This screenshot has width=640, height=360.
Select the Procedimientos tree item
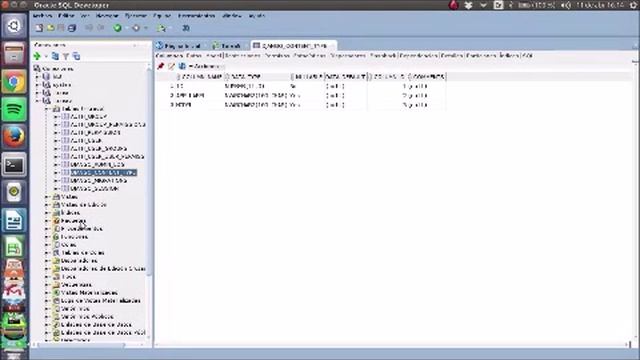81,229
